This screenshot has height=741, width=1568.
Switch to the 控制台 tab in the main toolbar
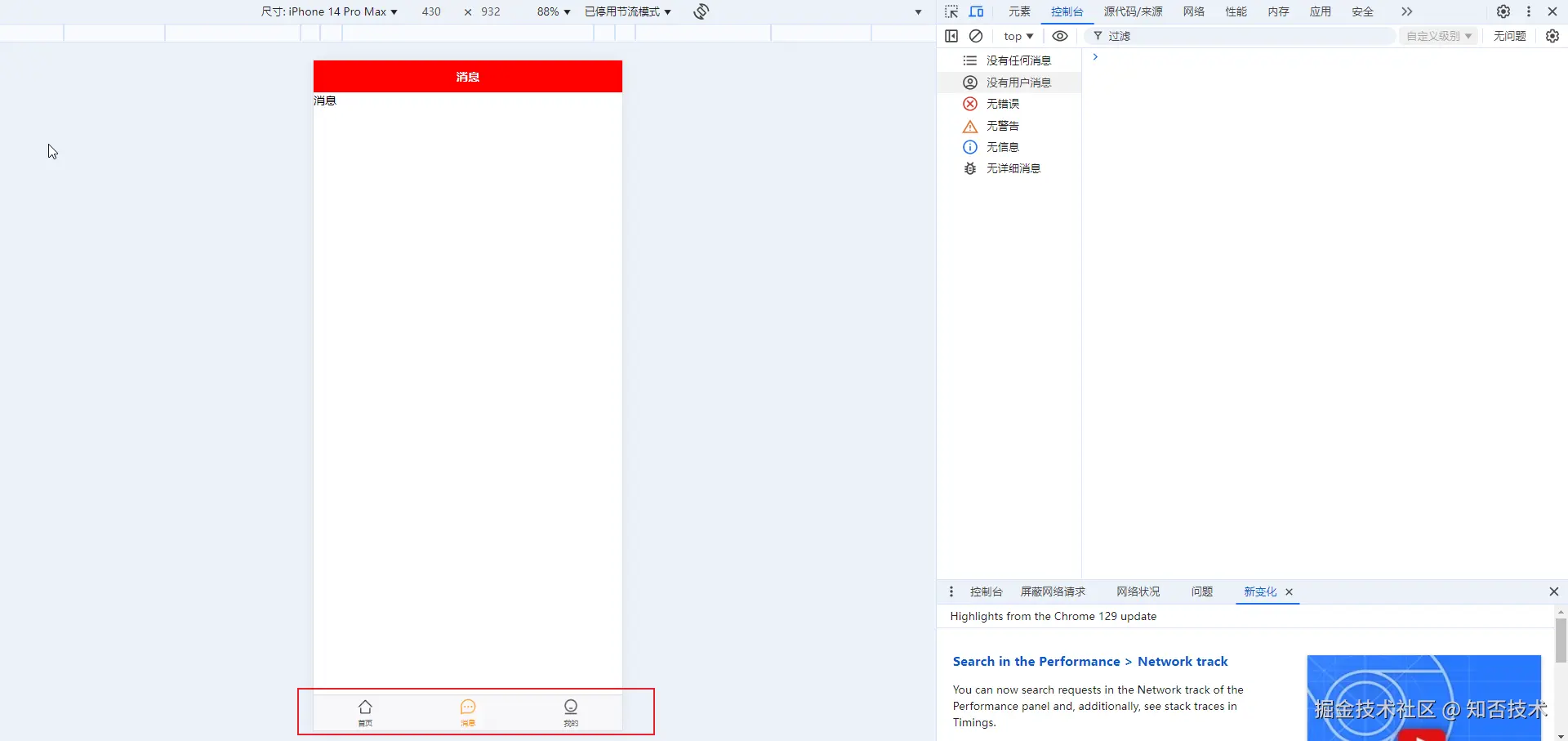coord(1067,11)
